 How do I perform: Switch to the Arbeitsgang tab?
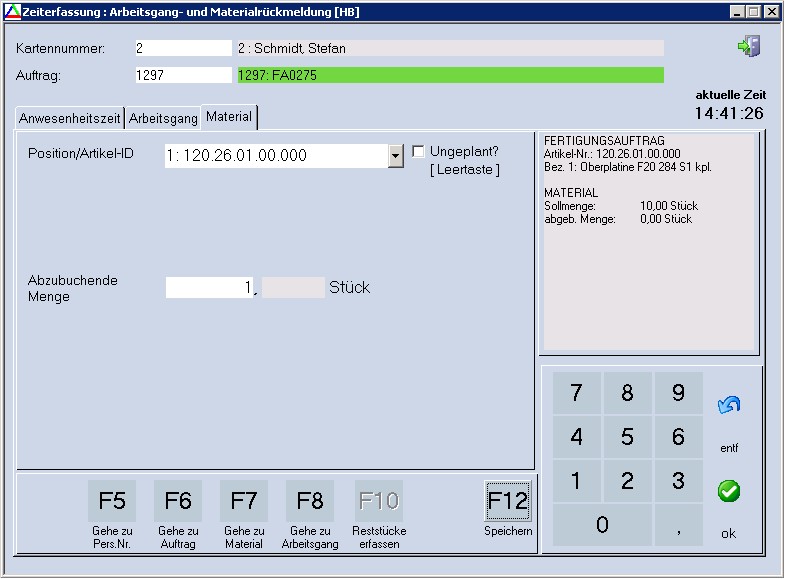163,118
